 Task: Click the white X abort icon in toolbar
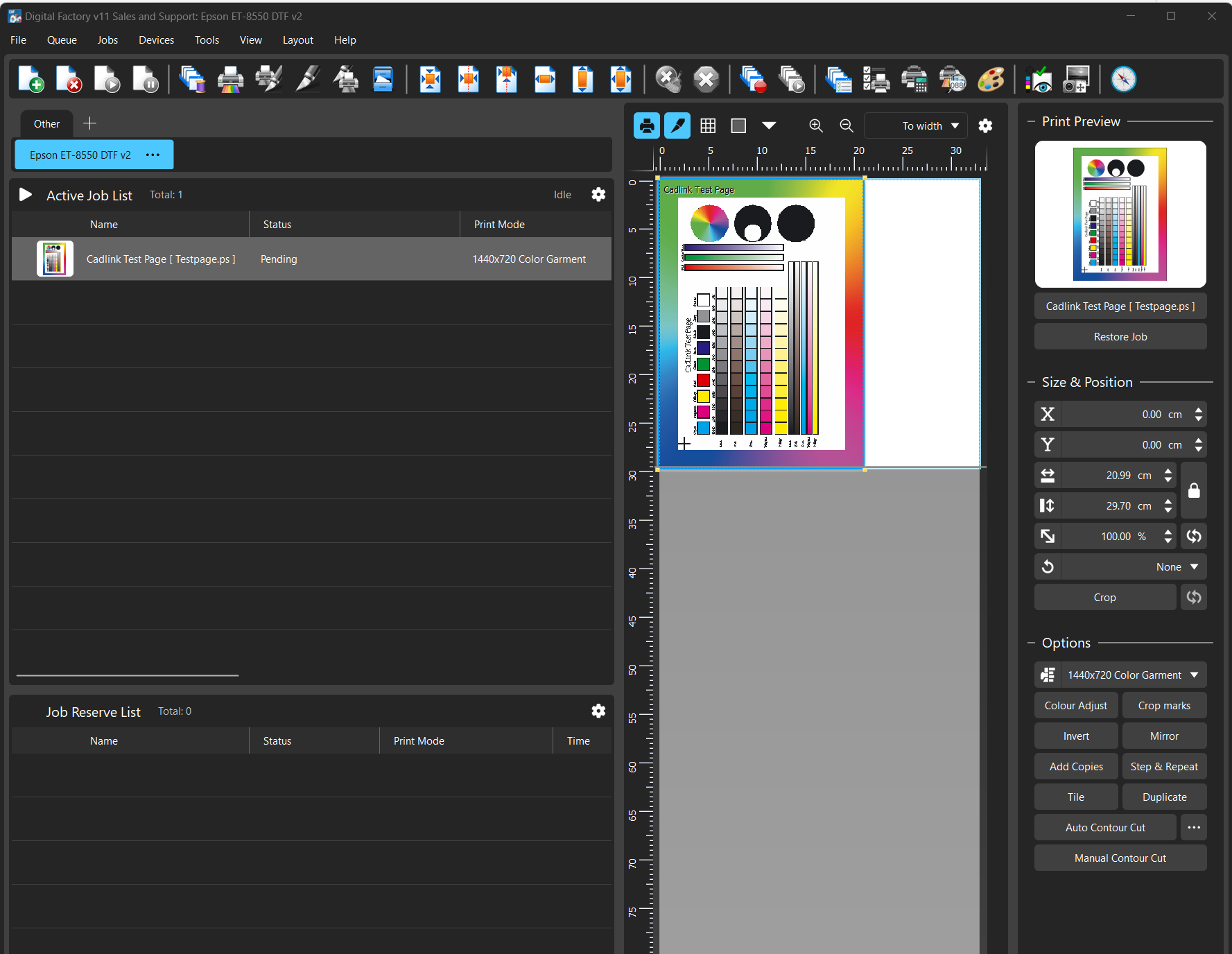tap(706, 79)
